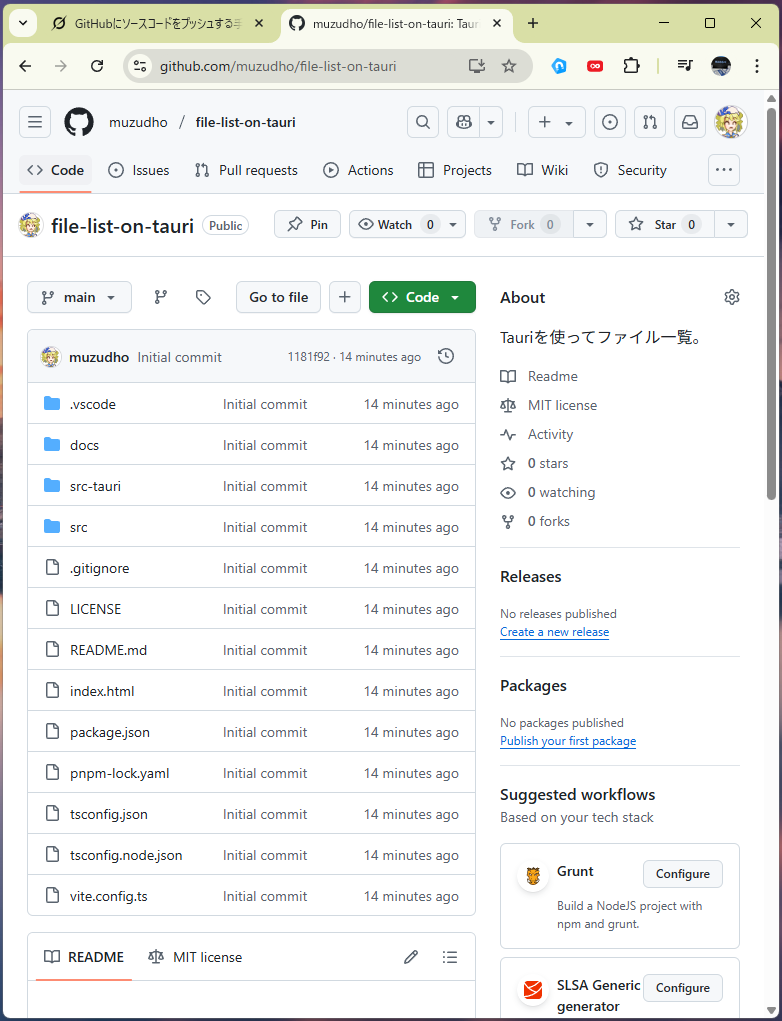Open the src-tauri folder
This screenshot has width=782, height=1021.
[x=95, y=486]
